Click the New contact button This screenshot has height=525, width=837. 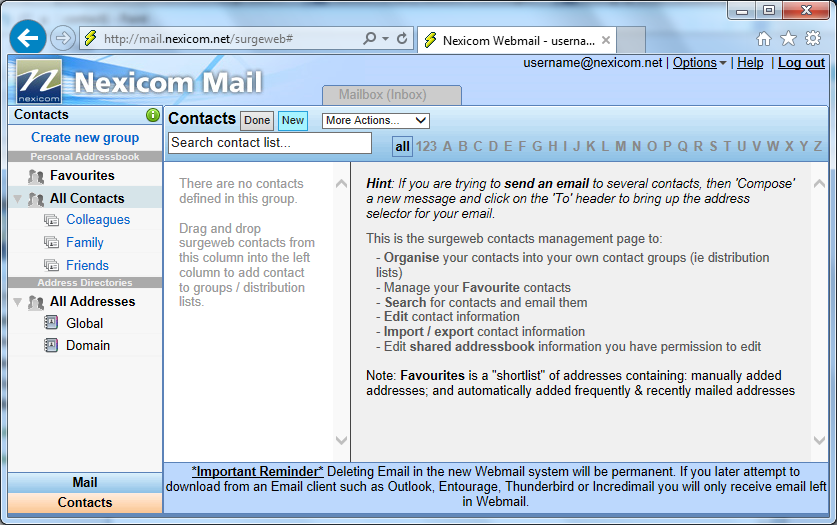pyautogui.click(x=293, y=121)
